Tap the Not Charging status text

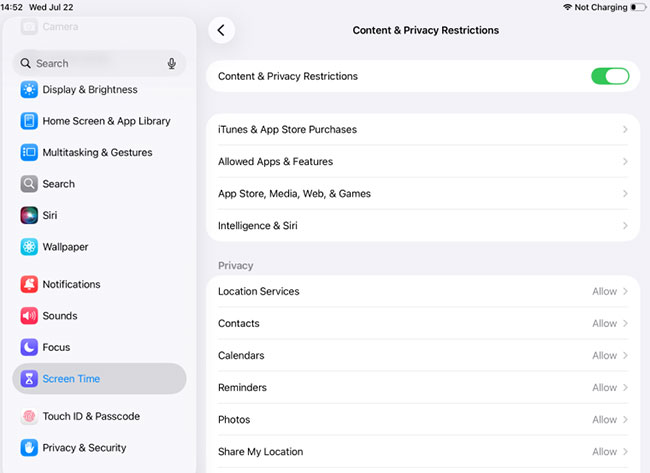[601, 7]
